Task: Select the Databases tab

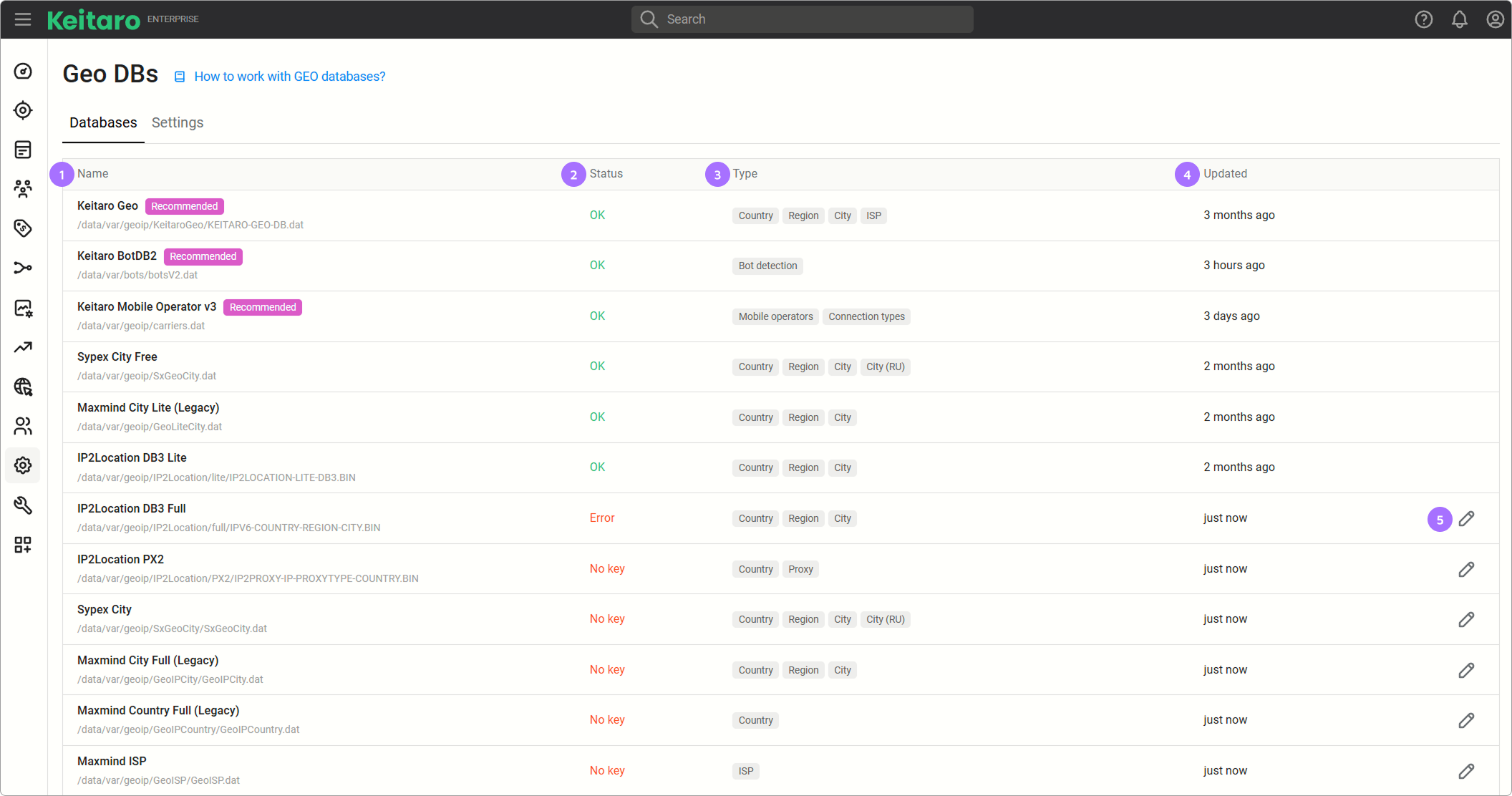Action: 103,122
